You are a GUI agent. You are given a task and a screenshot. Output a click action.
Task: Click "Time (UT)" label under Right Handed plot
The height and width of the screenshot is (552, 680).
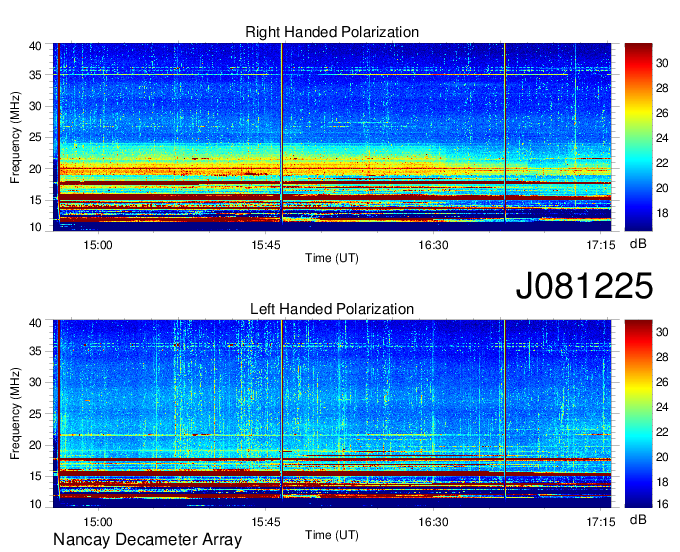click(x=332, y=258)
